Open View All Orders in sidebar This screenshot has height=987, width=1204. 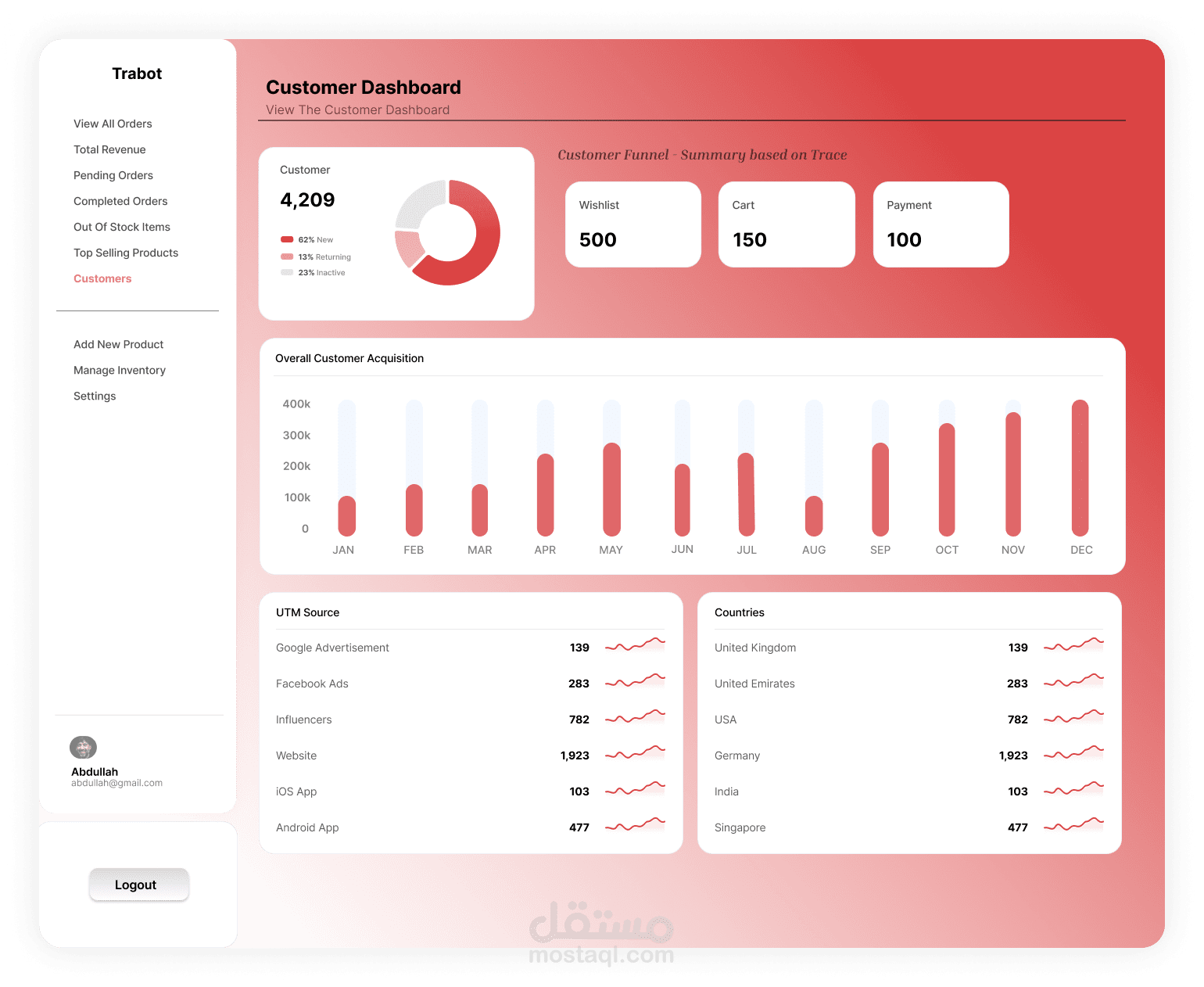tap(113, 124)
